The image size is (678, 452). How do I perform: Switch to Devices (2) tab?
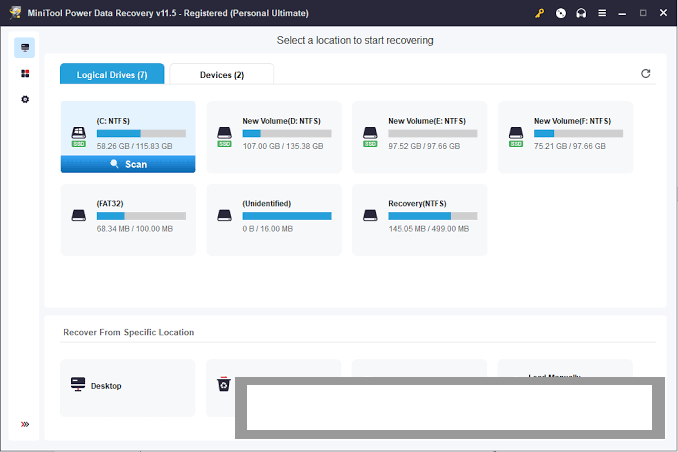coord(221,74)
